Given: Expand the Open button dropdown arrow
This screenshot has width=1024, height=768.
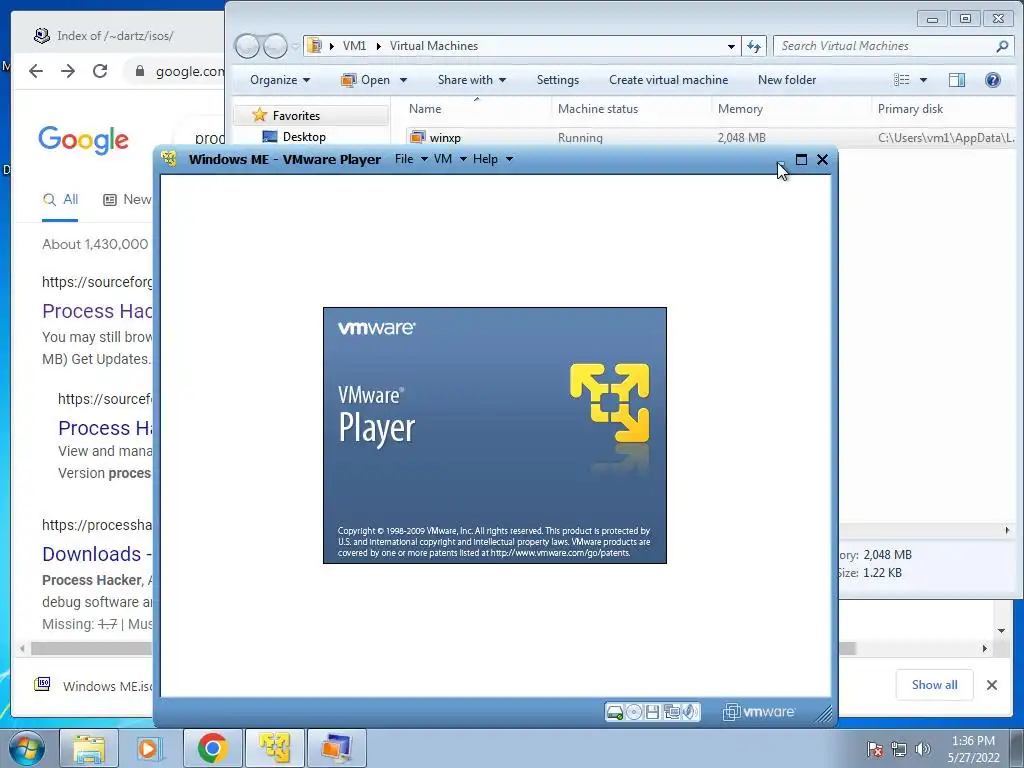Looking at the screenshot, I should 403,80.
